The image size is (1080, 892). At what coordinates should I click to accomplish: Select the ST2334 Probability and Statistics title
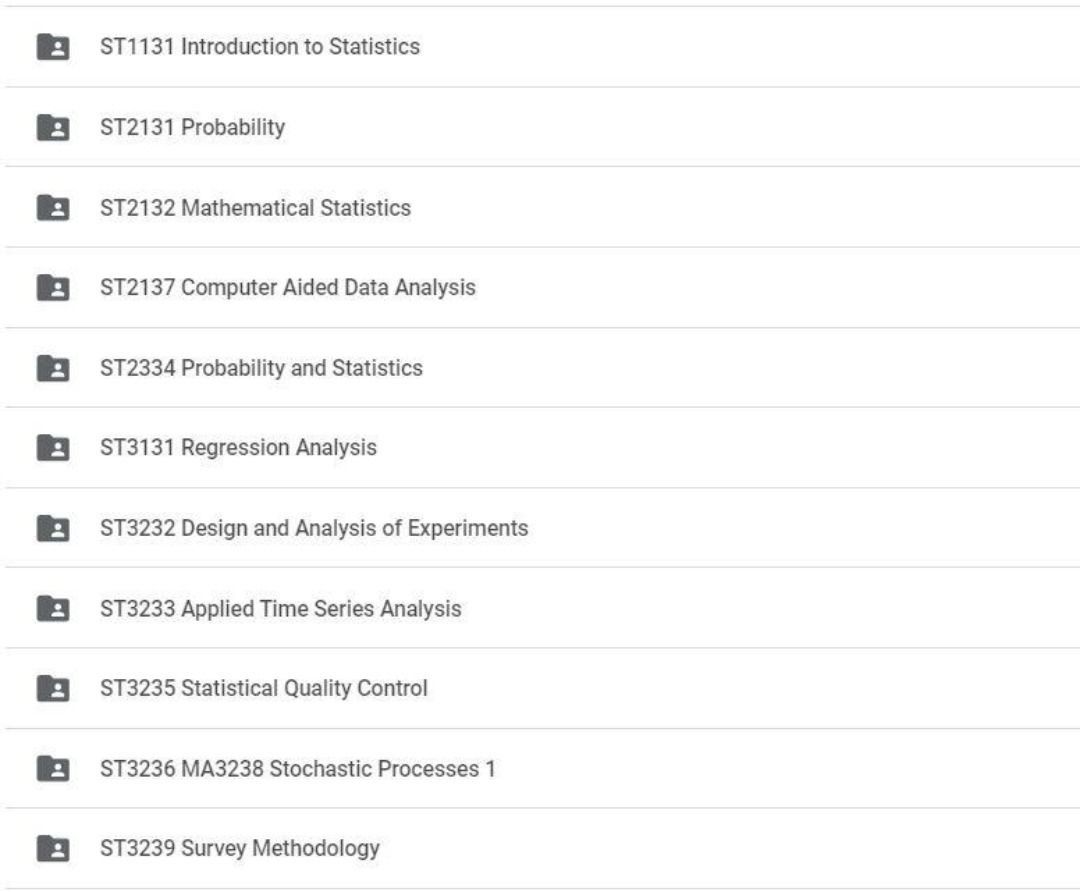tap(261, 368)
